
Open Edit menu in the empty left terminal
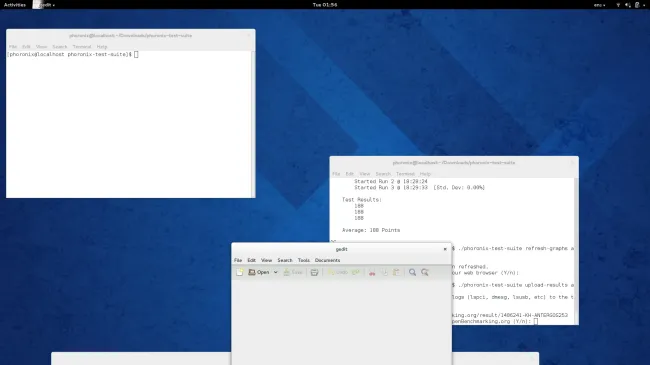[x=27, y=46]
